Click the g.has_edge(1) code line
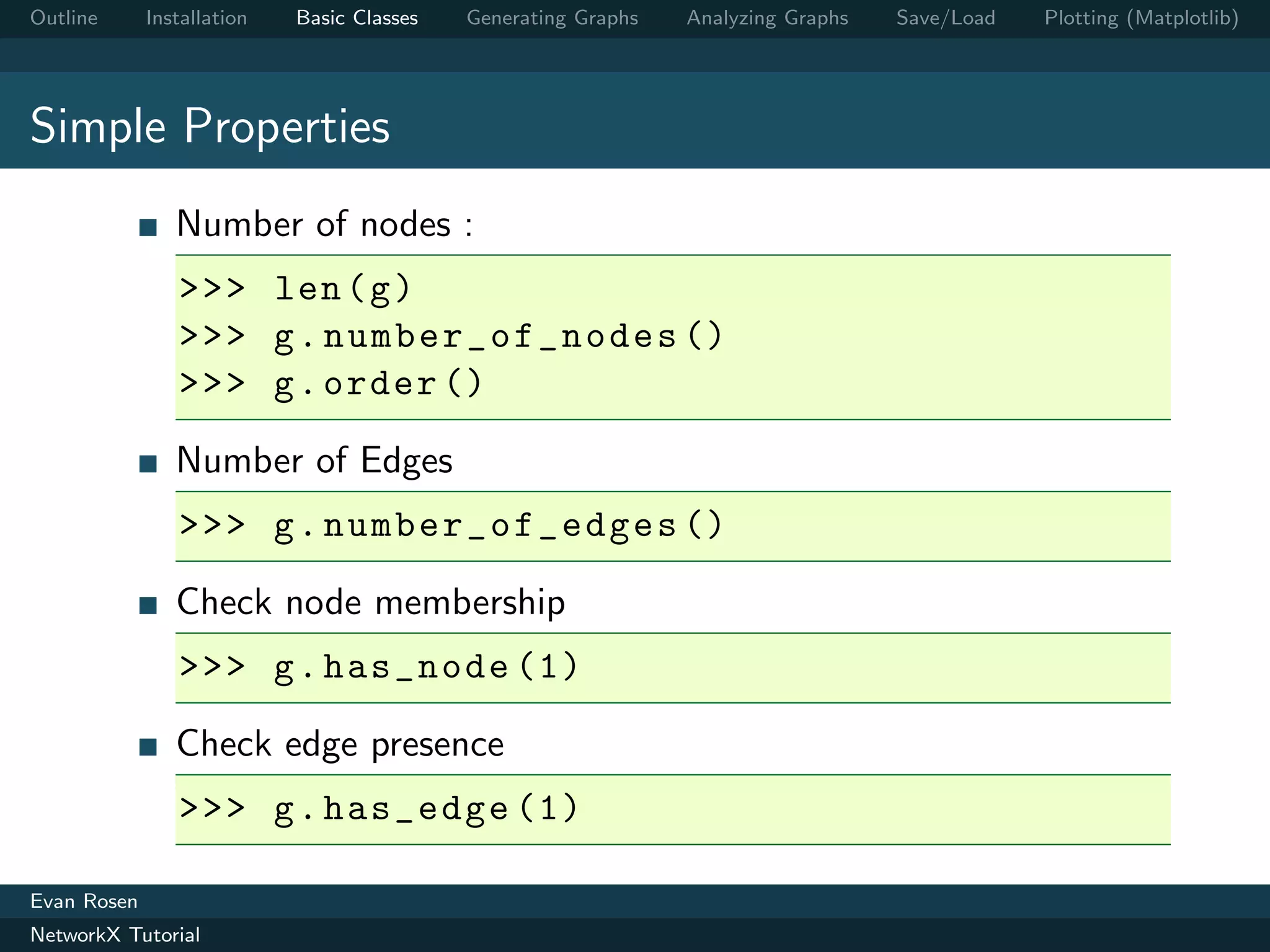1270x952 pixels. 379,809
